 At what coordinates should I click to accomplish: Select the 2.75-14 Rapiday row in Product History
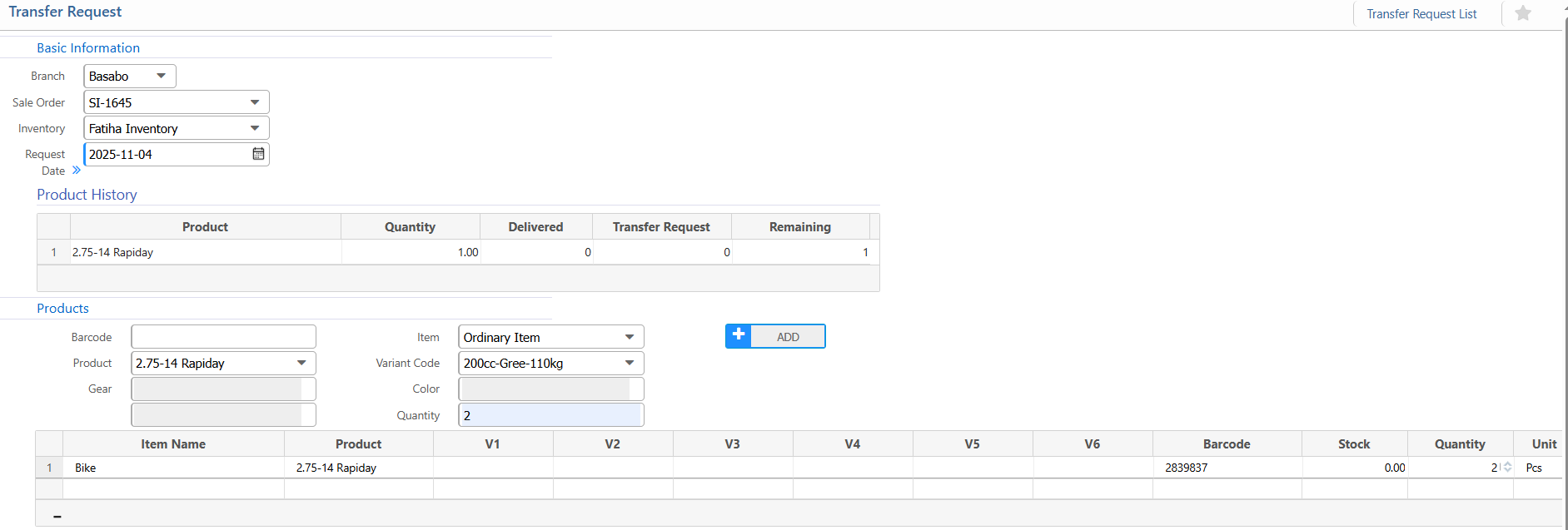tap(205, 252)
